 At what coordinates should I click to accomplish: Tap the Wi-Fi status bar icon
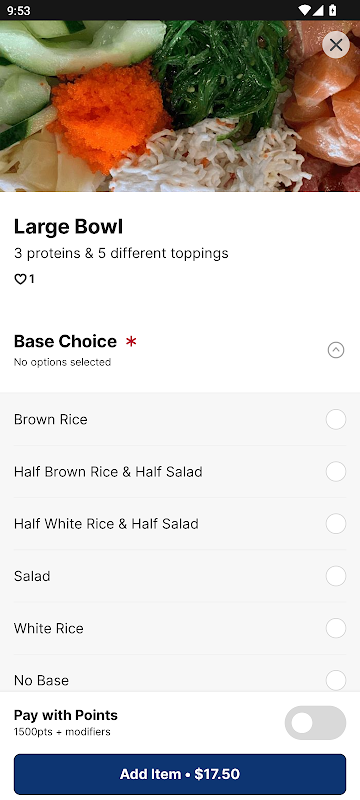tap(304, 10)
